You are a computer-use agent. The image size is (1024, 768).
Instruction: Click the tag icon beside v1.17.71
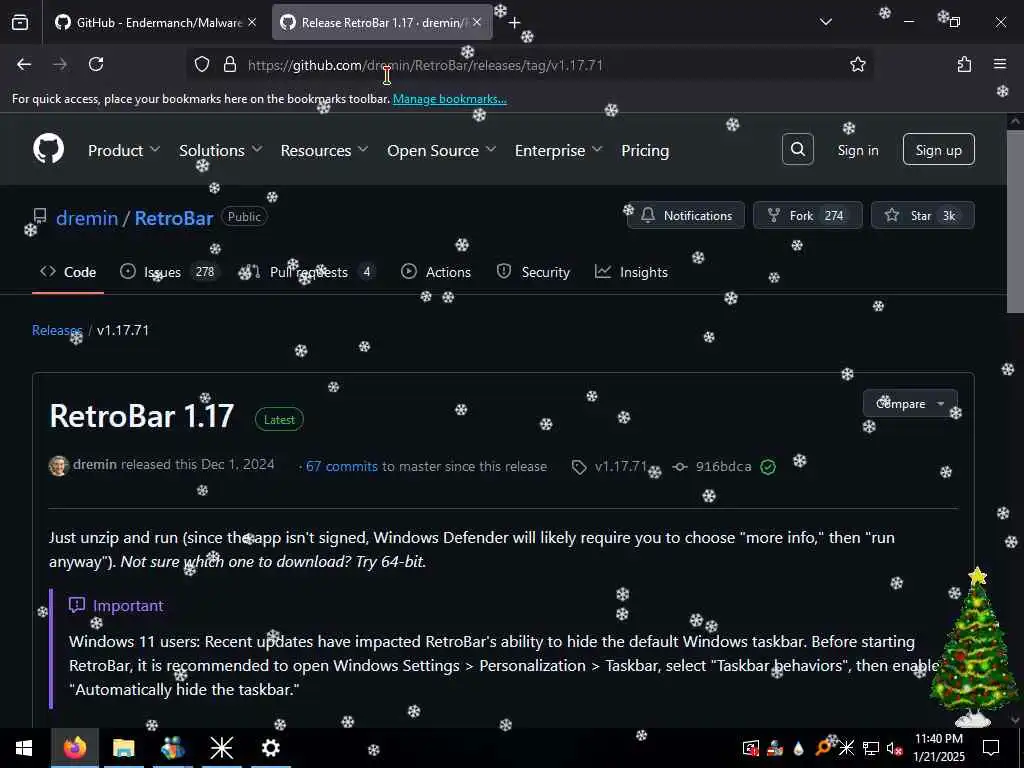(579, 467)
